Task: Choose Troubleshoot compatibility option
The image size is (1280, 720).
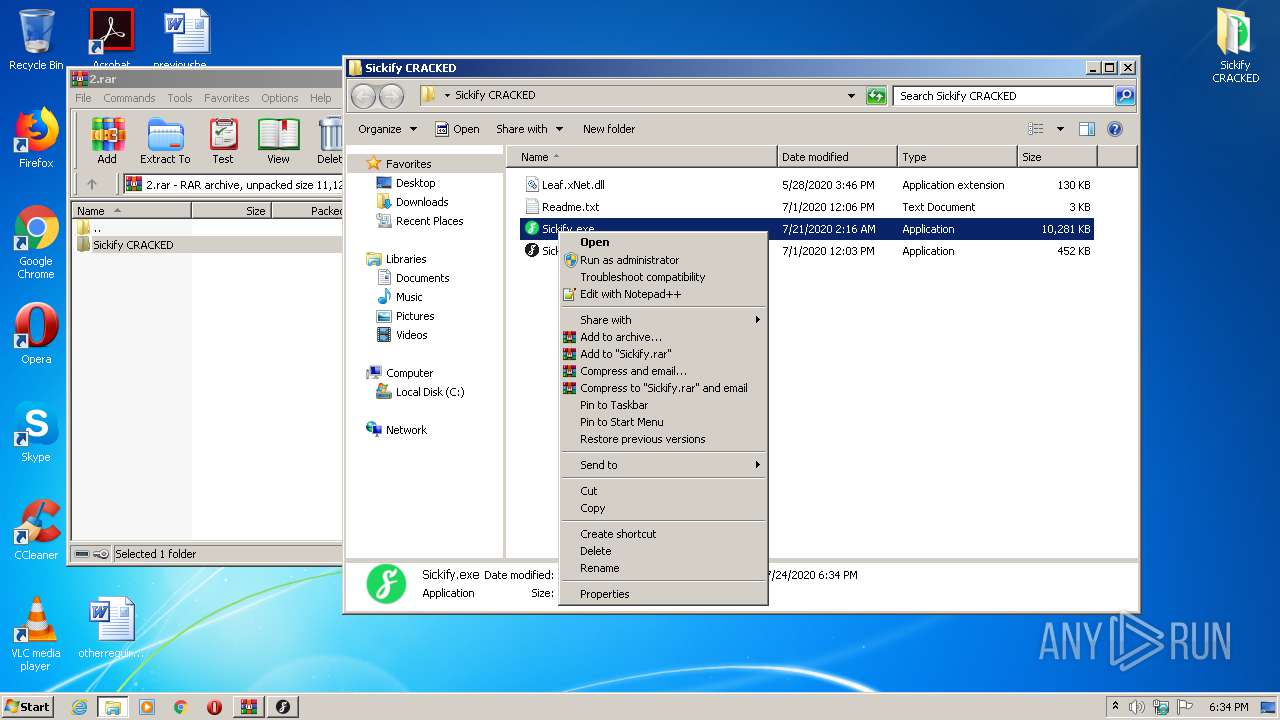Action: (663, 277)
